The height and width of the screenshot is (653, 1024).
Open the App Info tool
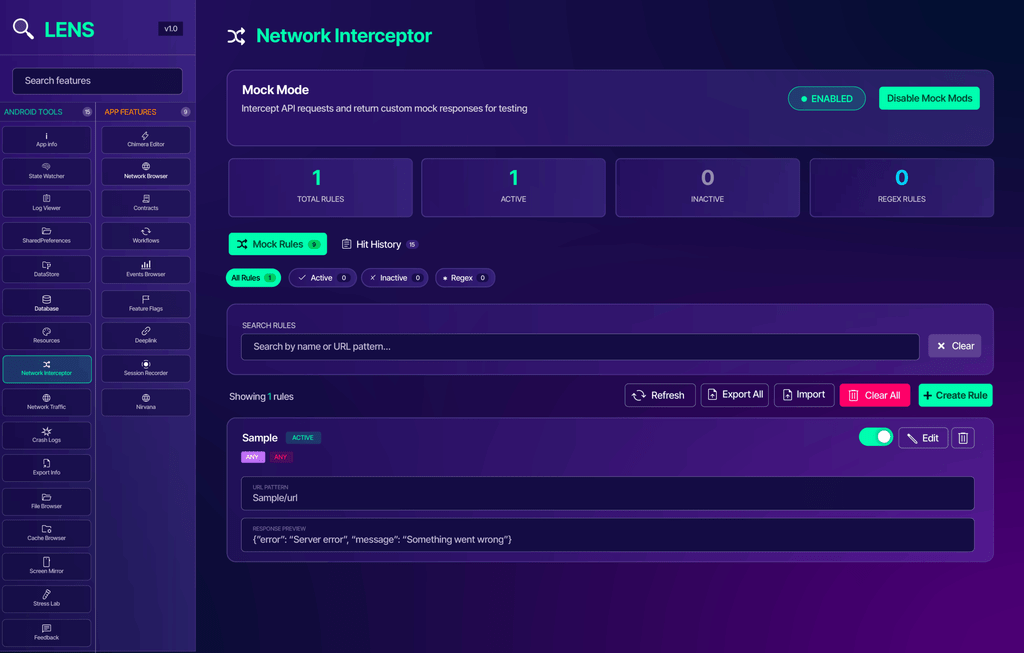pos(46,140)
